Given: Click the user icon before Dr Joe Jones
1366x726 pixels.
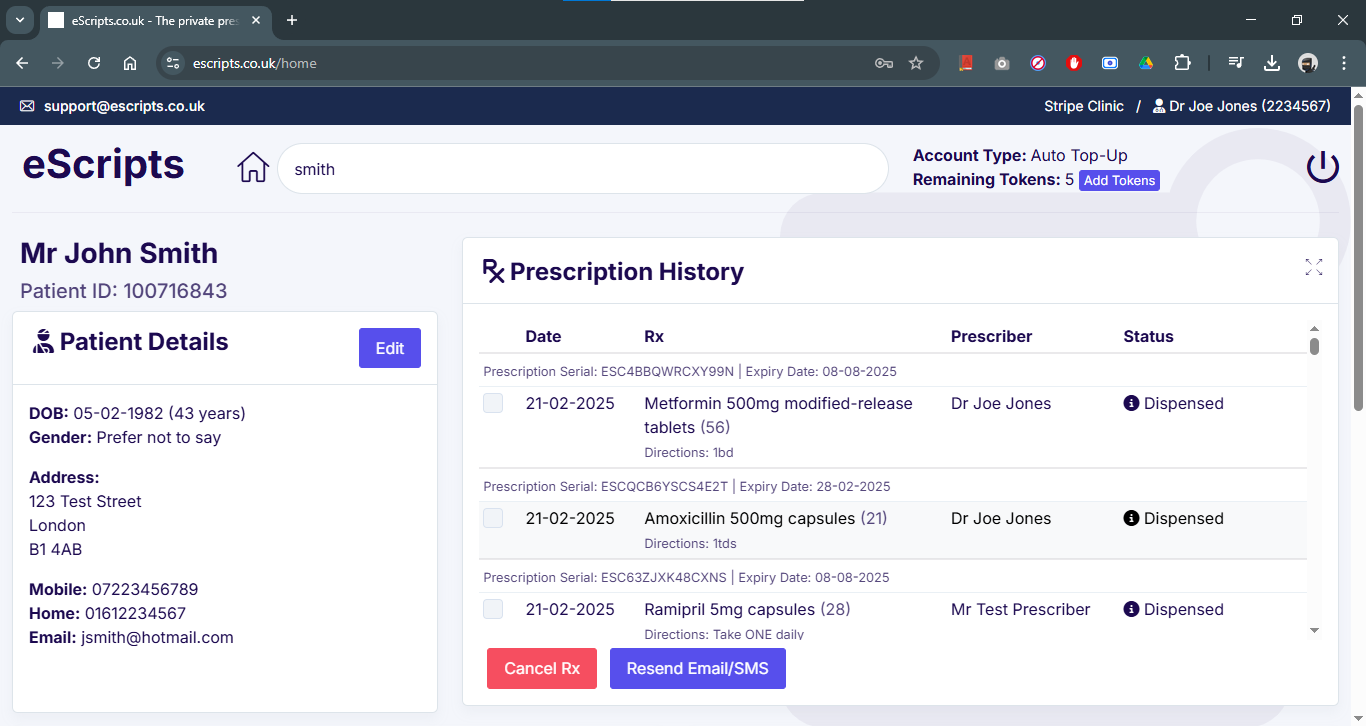Looking at the screenshot, I should 1159,106.
